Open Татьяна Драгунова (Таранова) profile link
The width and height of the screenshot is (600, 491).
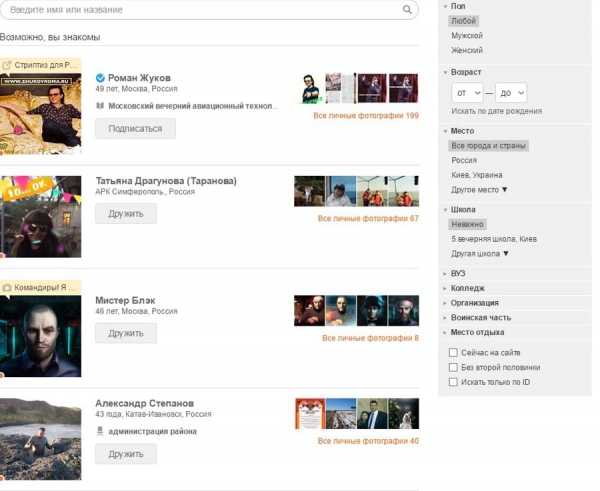(x=166, y=181)
